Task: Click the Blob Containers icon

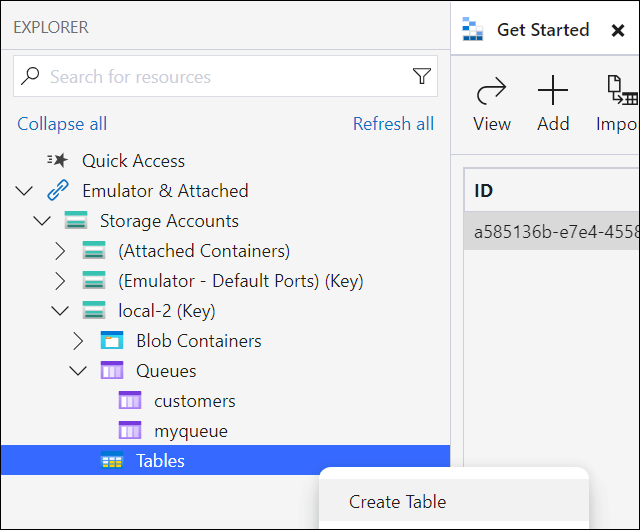Action: 112,341
